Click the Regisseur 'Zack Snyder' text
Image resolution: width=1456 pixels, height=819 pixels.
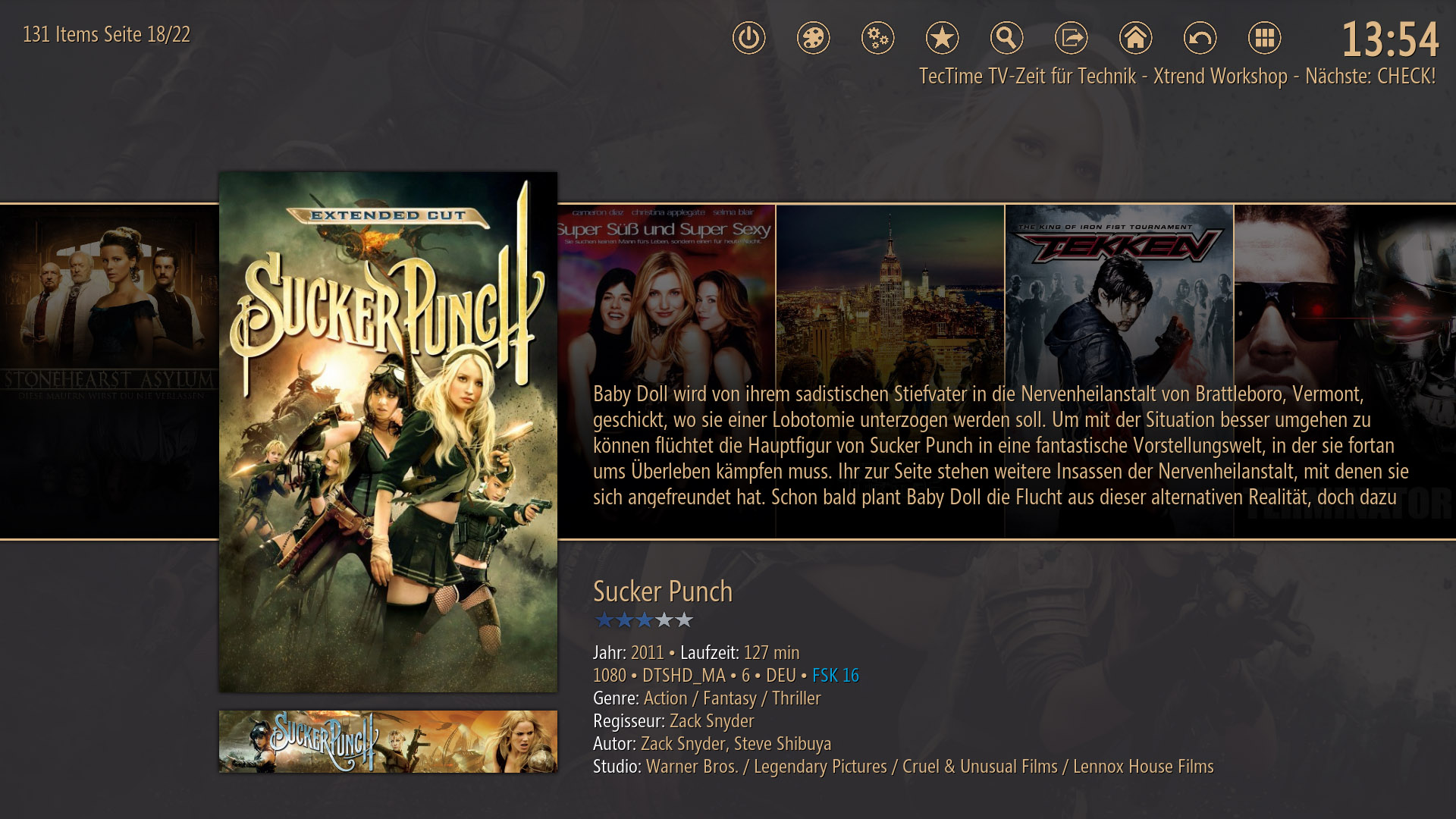pyautogui.click(x=711, y=721)
